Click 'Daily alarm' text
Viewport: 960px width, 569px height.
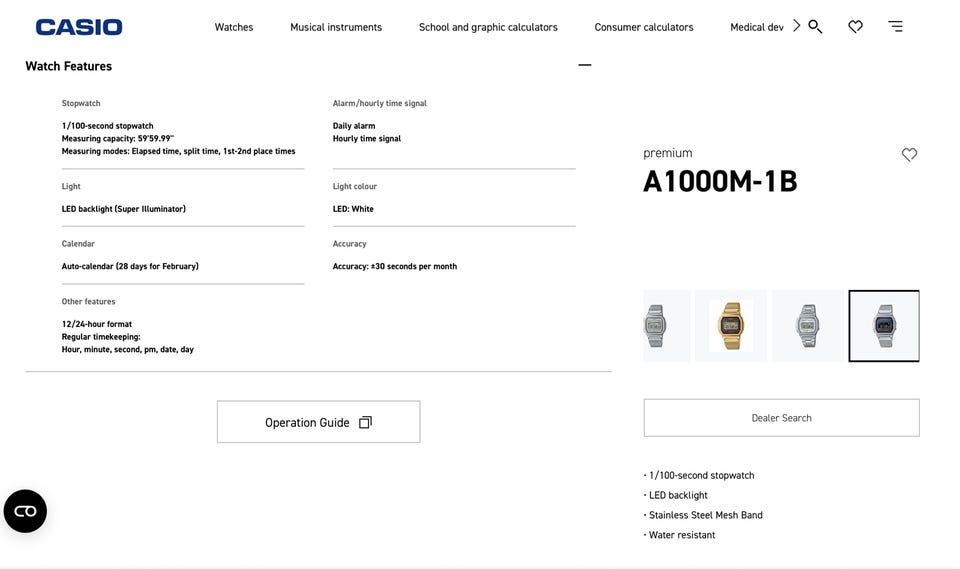pyautogui.click(x=354, y=126)
